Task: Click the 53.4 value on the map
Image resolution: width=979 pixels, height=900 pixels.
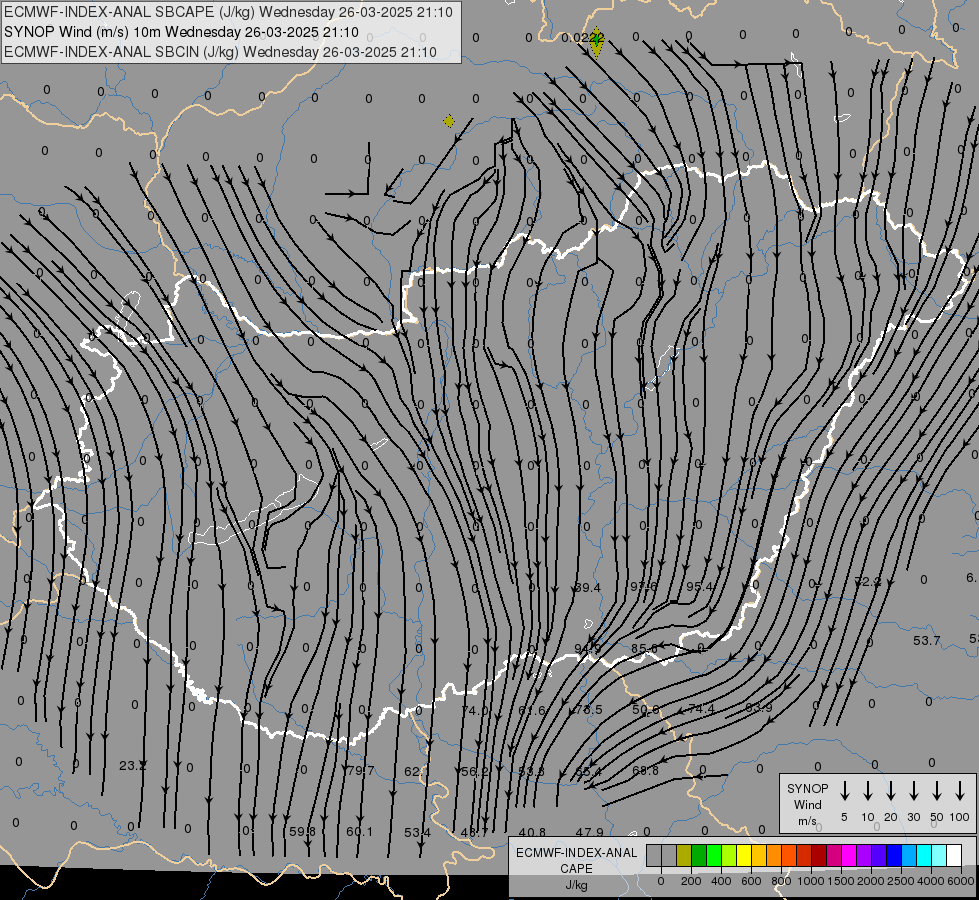Action: [x=417, y=833]
